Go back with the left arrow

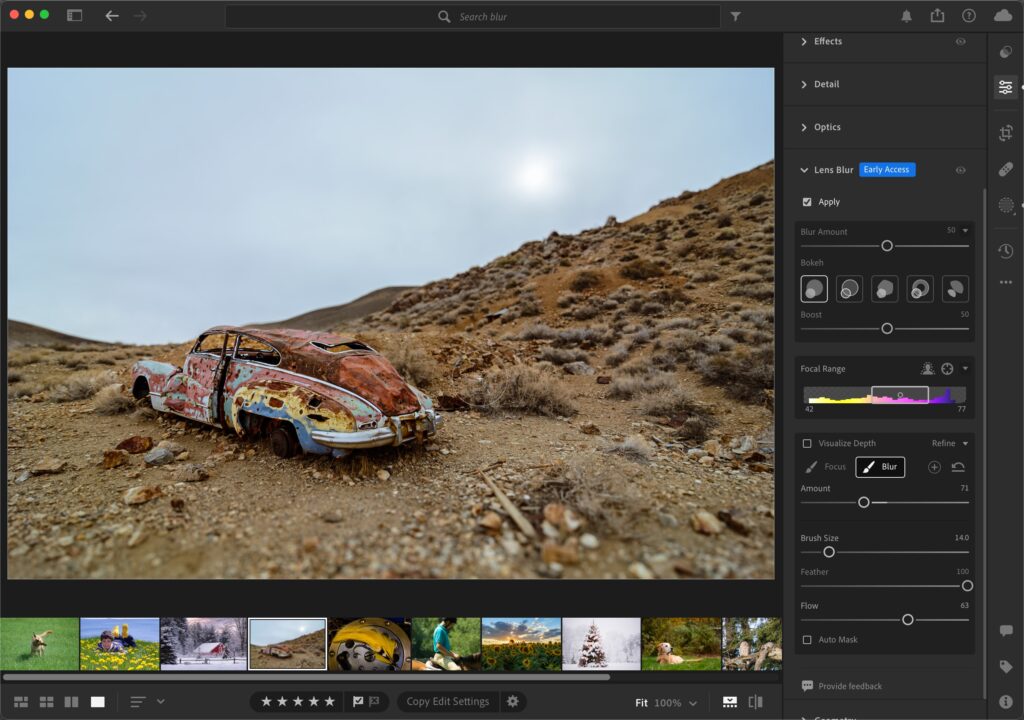[x=112, y=16]
